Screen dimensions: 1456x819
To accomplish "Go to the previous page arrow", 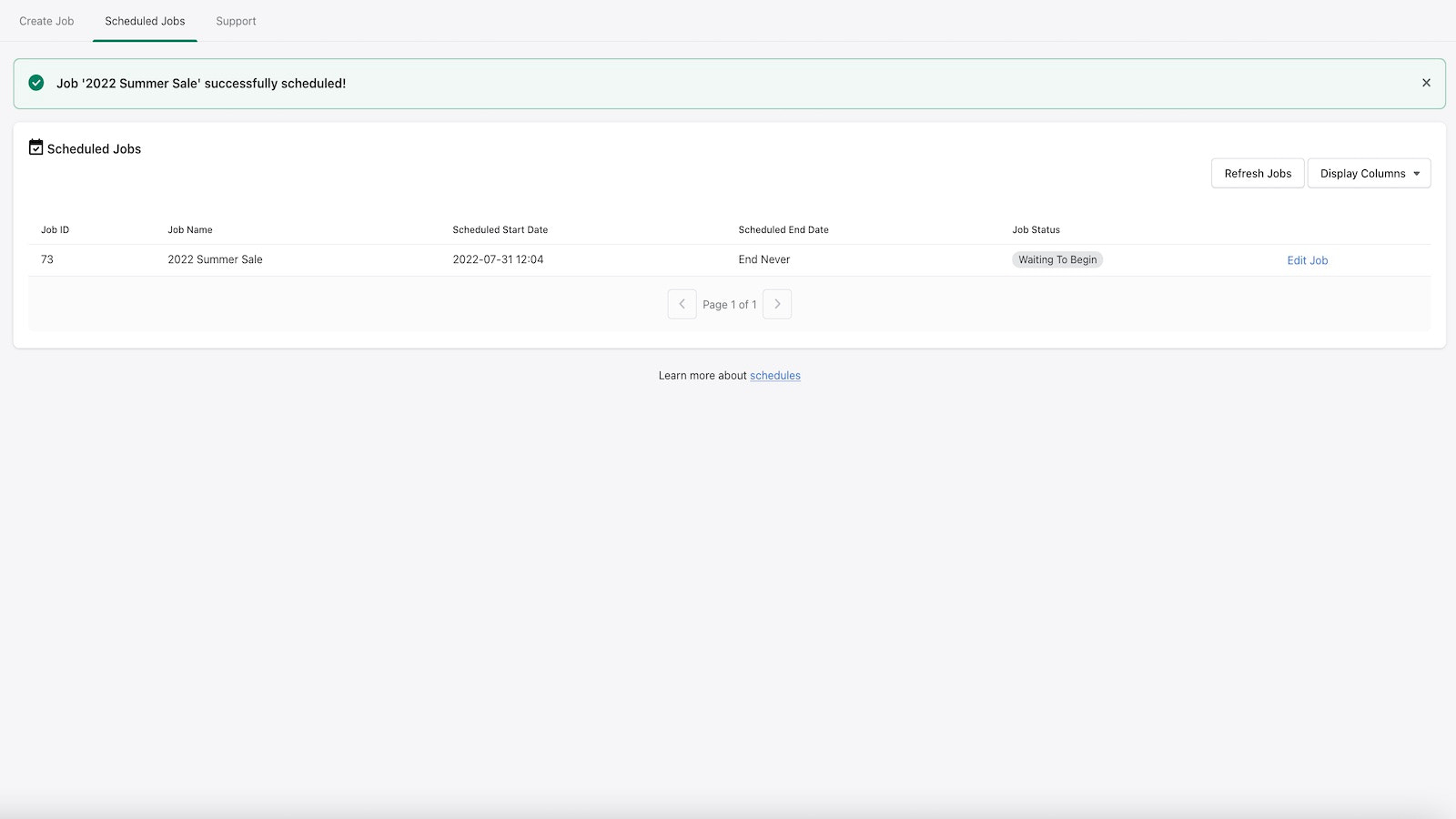I will click(682, 304).
